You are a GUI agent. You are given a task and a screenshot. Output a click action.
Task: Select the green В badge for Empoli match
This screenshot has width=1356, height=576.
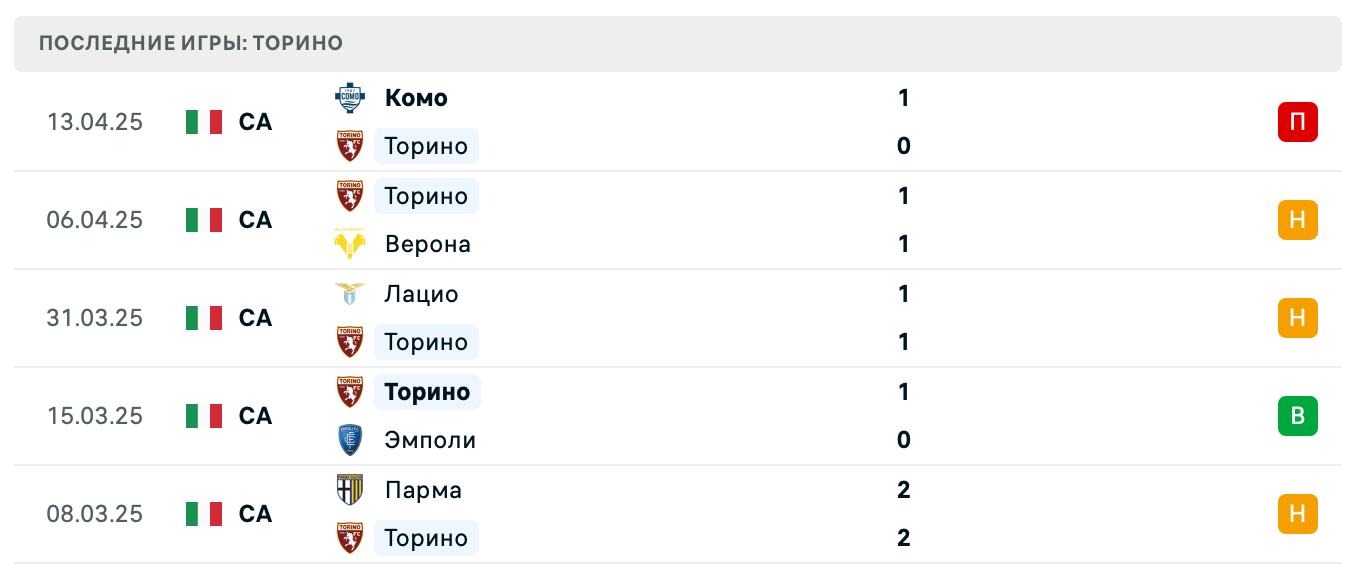click(1297, 416)
